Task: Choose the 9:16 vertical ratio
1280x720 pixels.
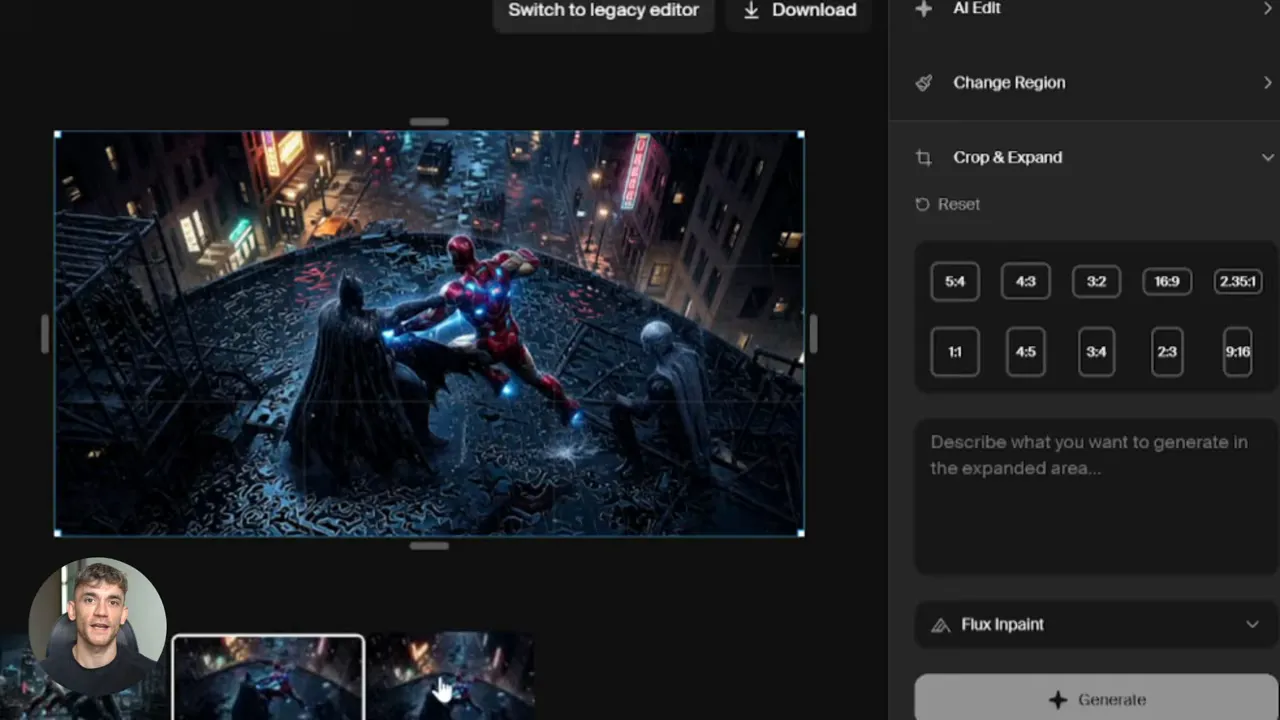Action: point(1238,352)
